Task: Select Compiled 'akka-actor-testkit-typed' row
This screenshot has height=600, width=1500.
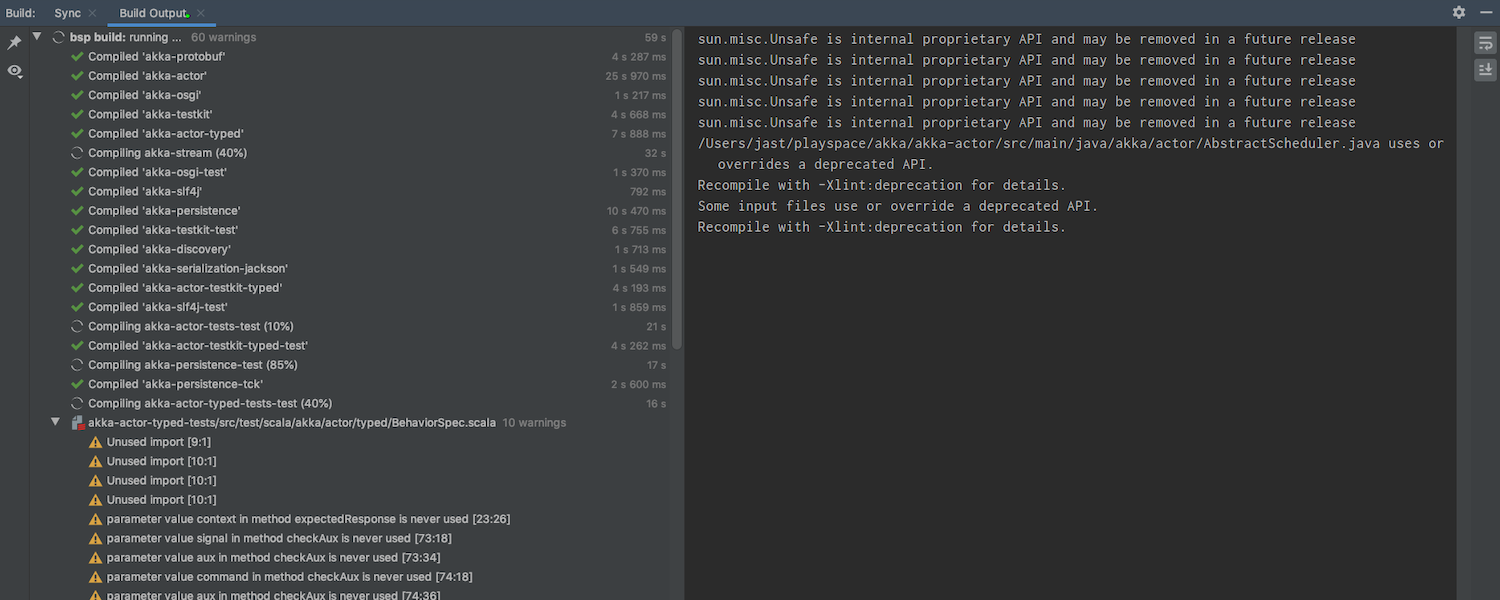Action: tap(350, 287)
